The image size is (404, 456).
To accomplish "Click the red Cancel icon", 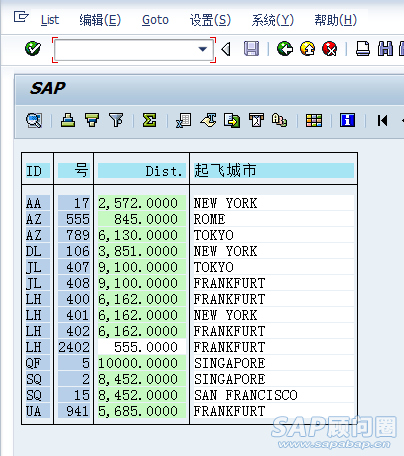I will click(x=330, y=49).
